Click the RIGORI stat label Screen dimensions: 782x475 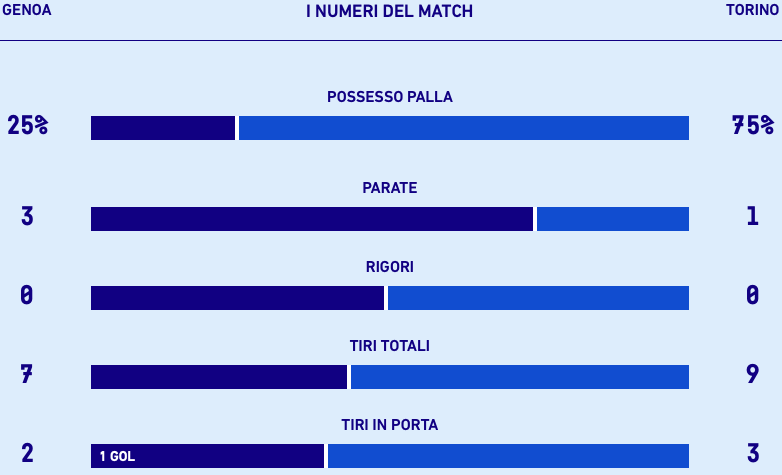tap(390, 267)
